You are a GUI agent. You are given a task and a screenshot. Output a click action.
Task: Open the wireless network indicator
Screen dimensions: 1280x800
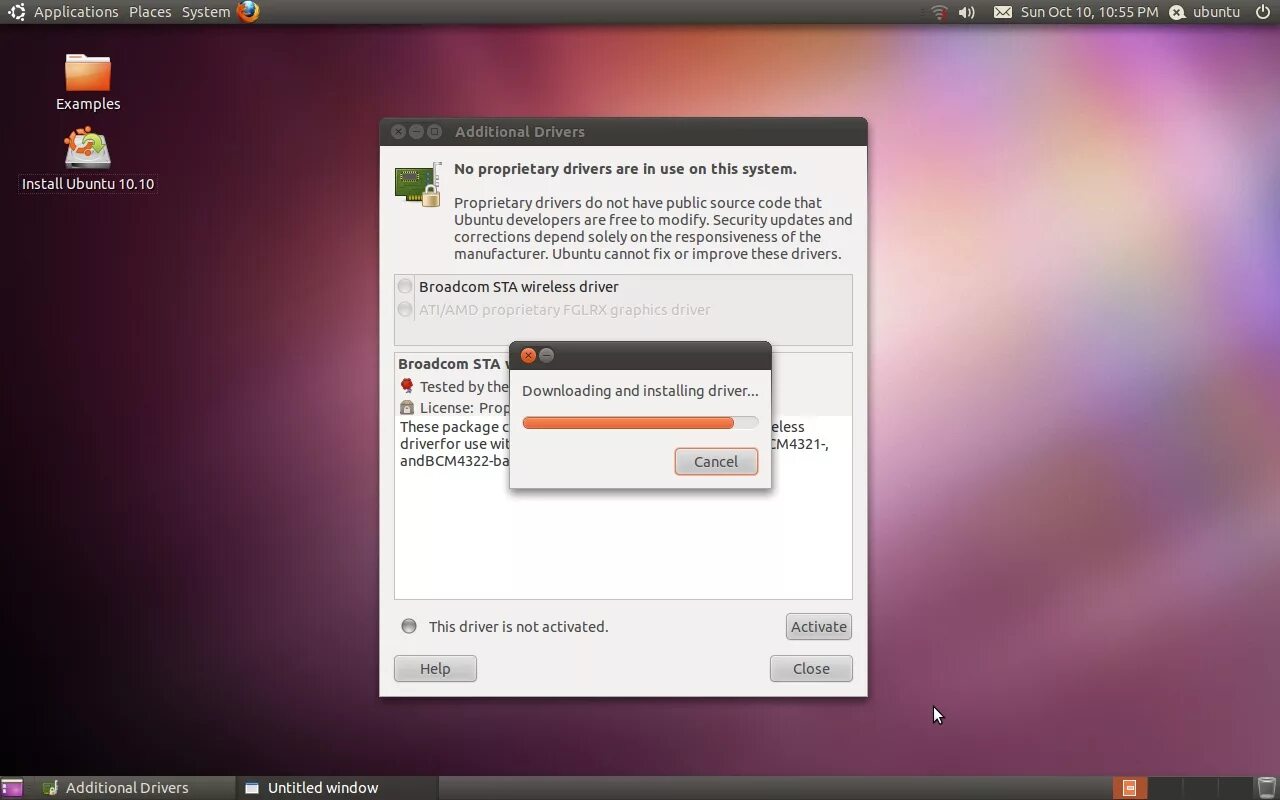point(939,12)
